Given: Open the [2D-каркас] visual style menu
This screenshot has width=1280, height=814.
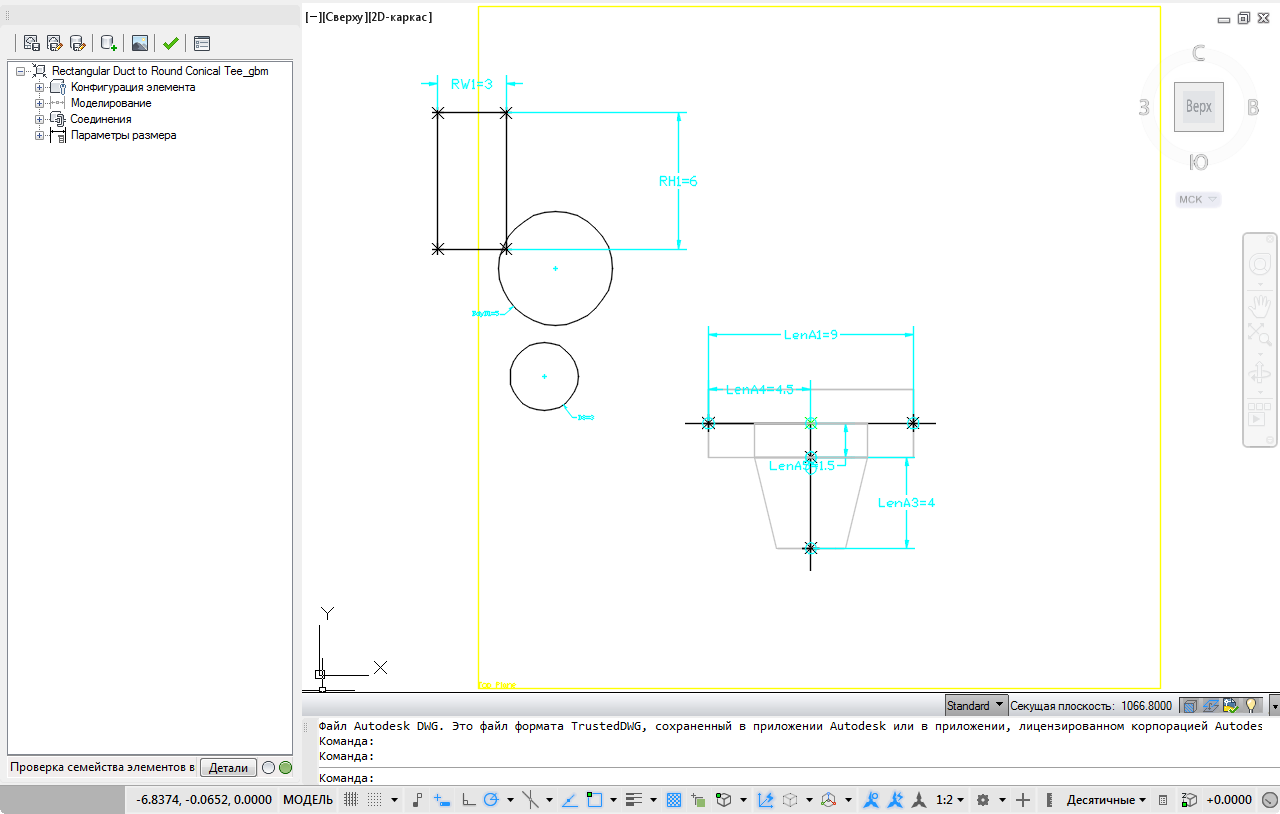Looking at the screenshot, I should [401, 17].
